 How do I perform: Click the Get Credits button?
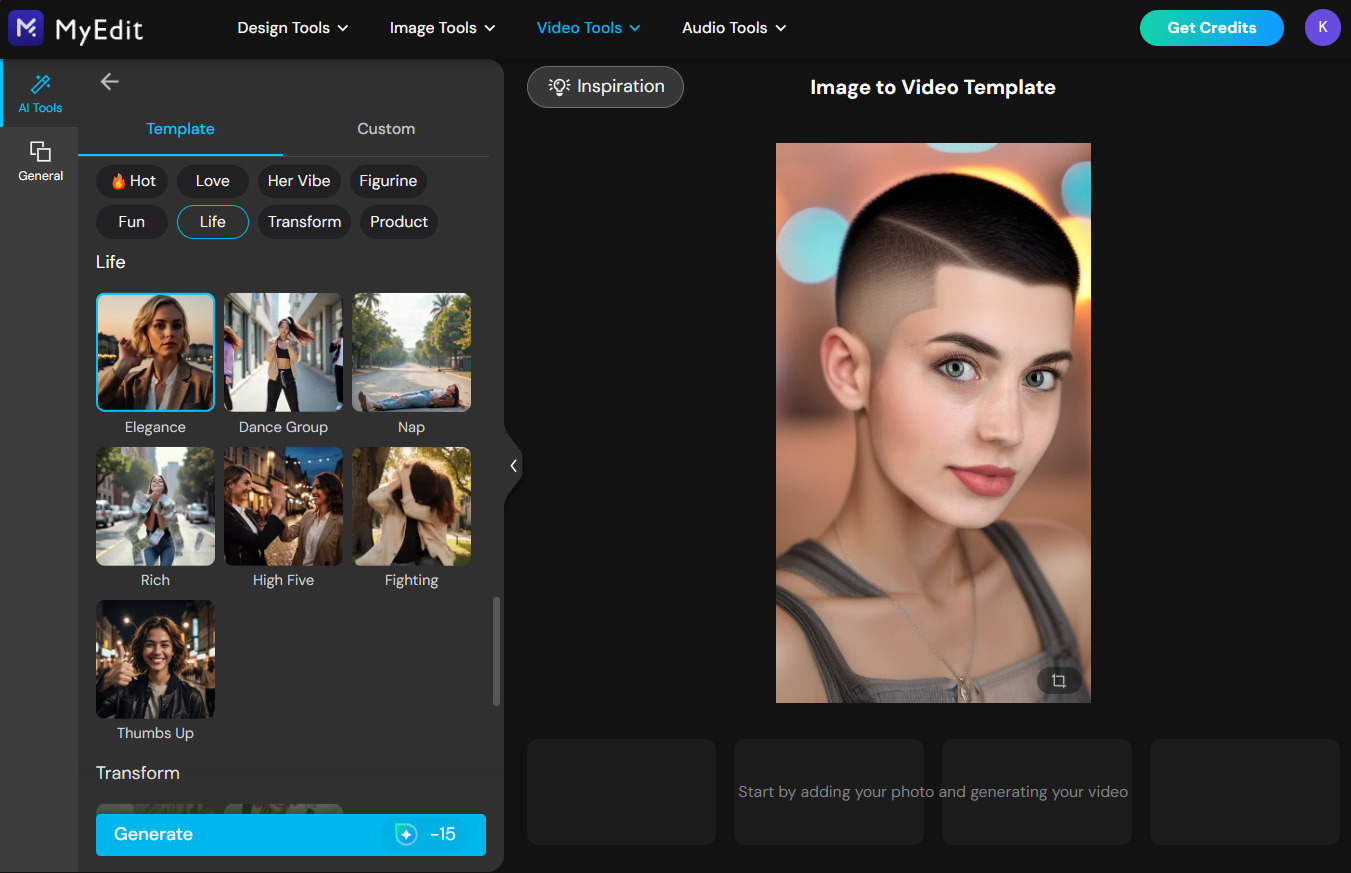(1211, 28)
